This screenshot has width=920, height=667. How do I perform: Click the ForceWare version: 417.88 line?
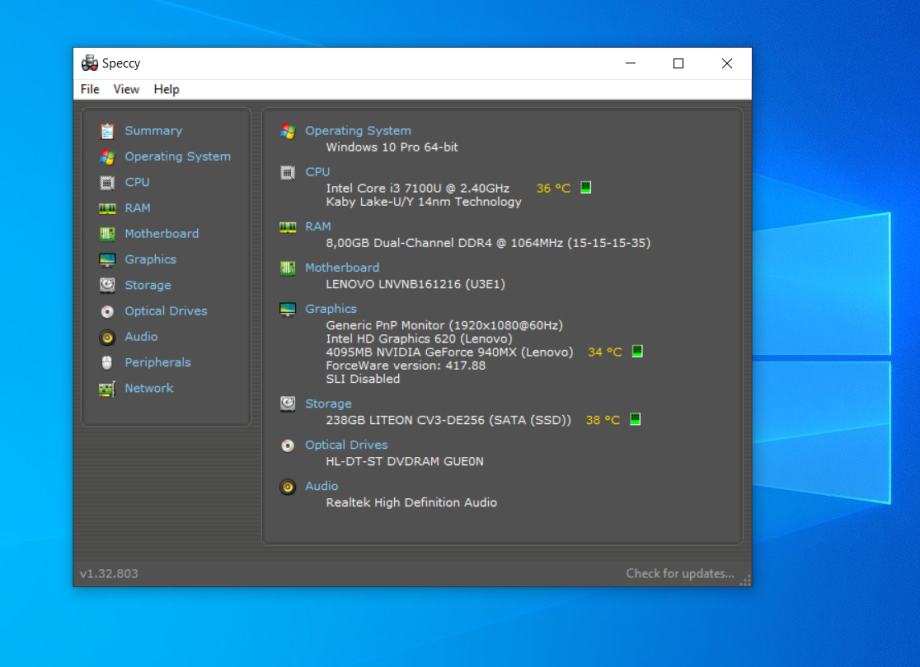pyautogui.click(x=406, y=365)
